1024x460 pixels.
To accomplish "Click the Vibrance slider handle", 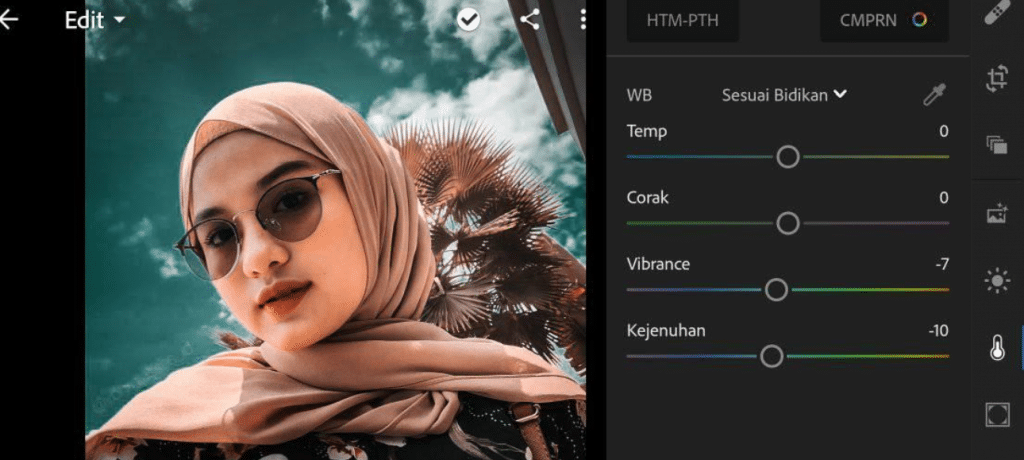I will 776,290.
